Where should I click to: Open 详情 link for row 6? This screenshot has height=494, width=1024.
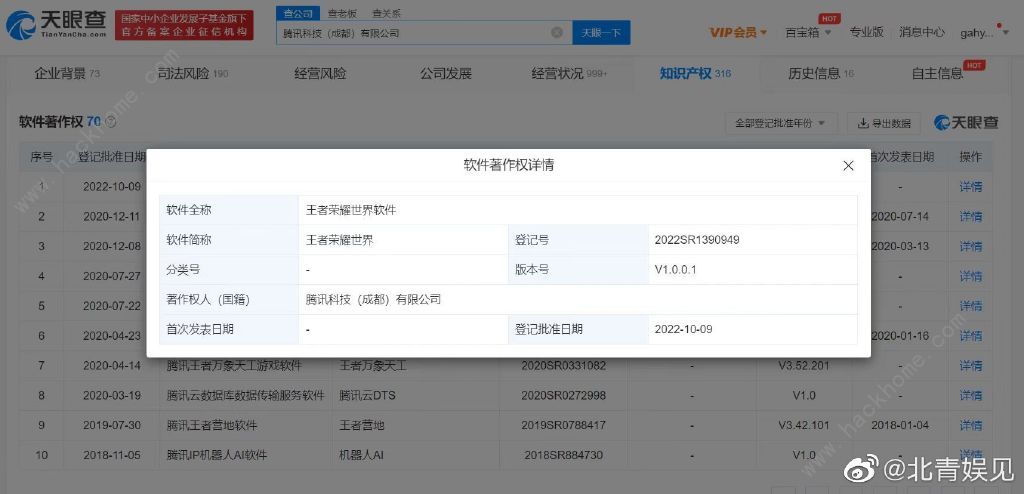point(970,336)
